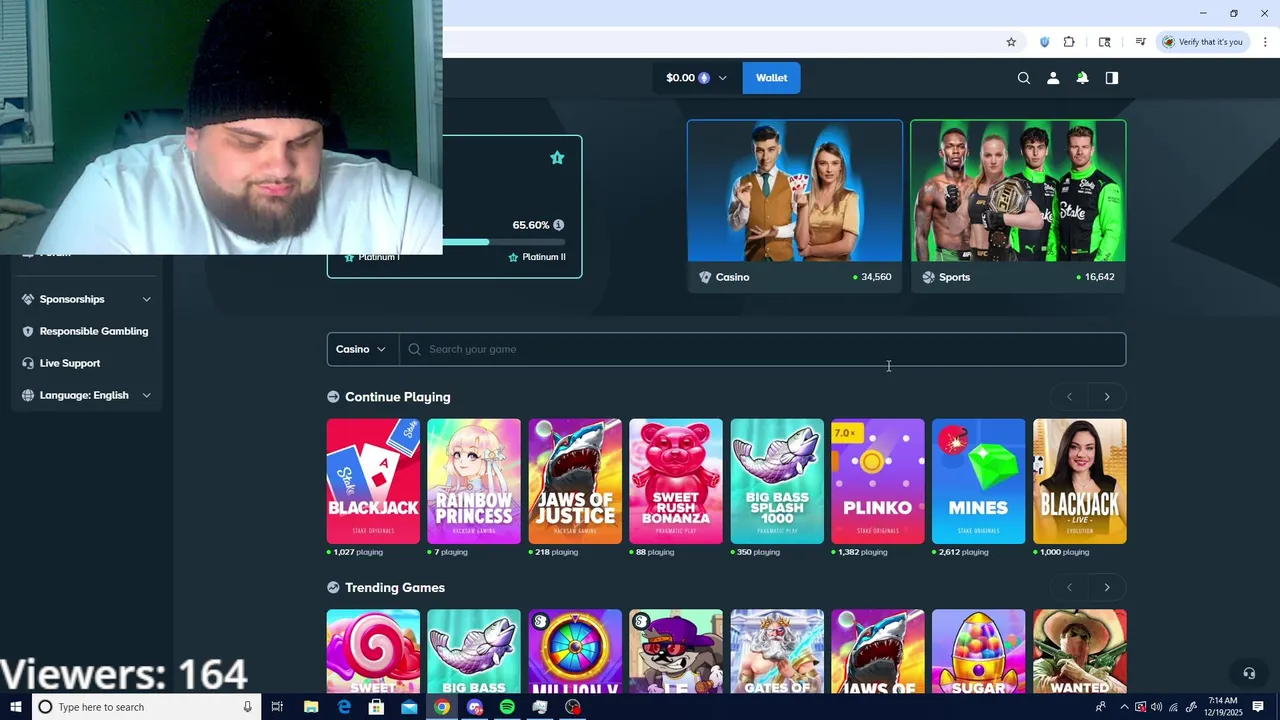Click the Type here to search box
This screenshot has width=1280, height=720.
coord(147,707)
